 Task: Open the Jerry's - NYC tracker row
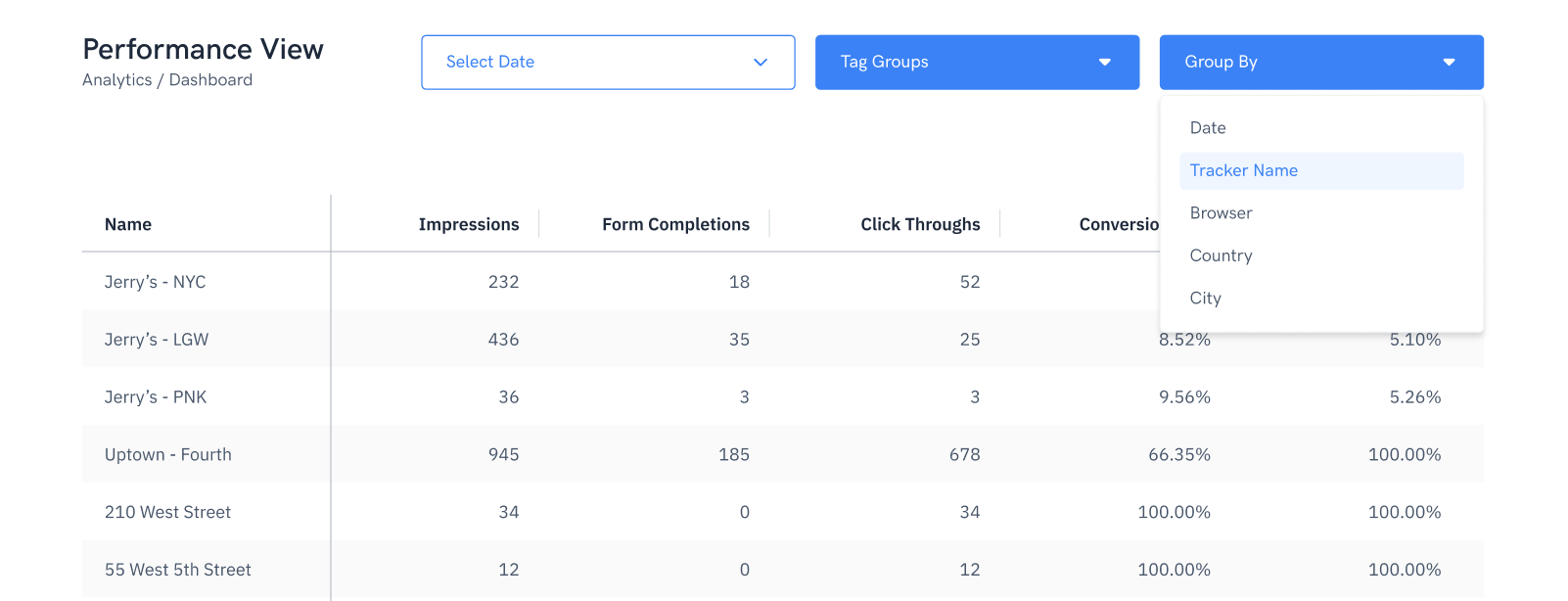pos(155,282)
